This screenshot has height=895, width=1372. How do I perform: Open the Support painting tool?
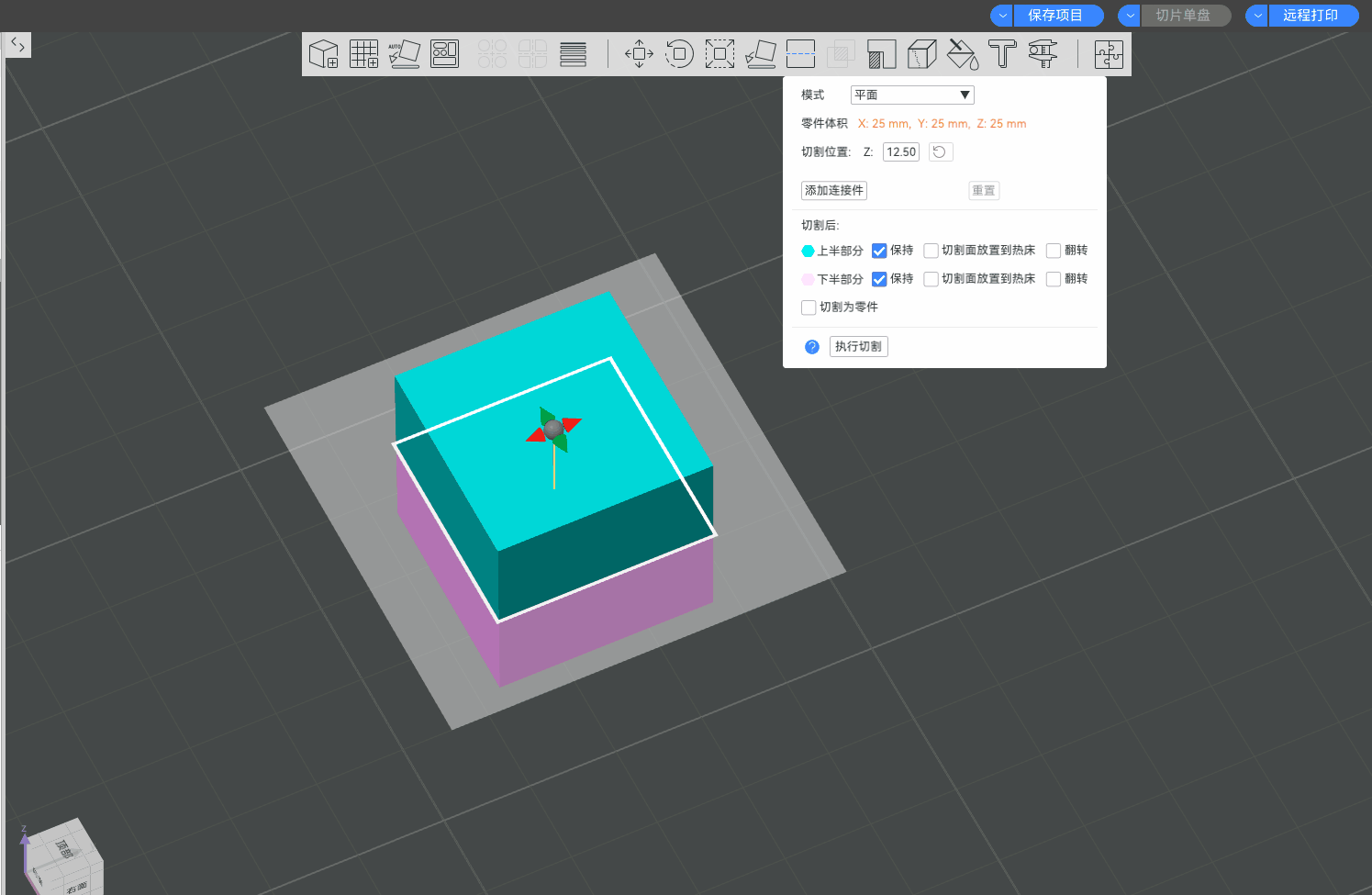(x=881, y=54)
